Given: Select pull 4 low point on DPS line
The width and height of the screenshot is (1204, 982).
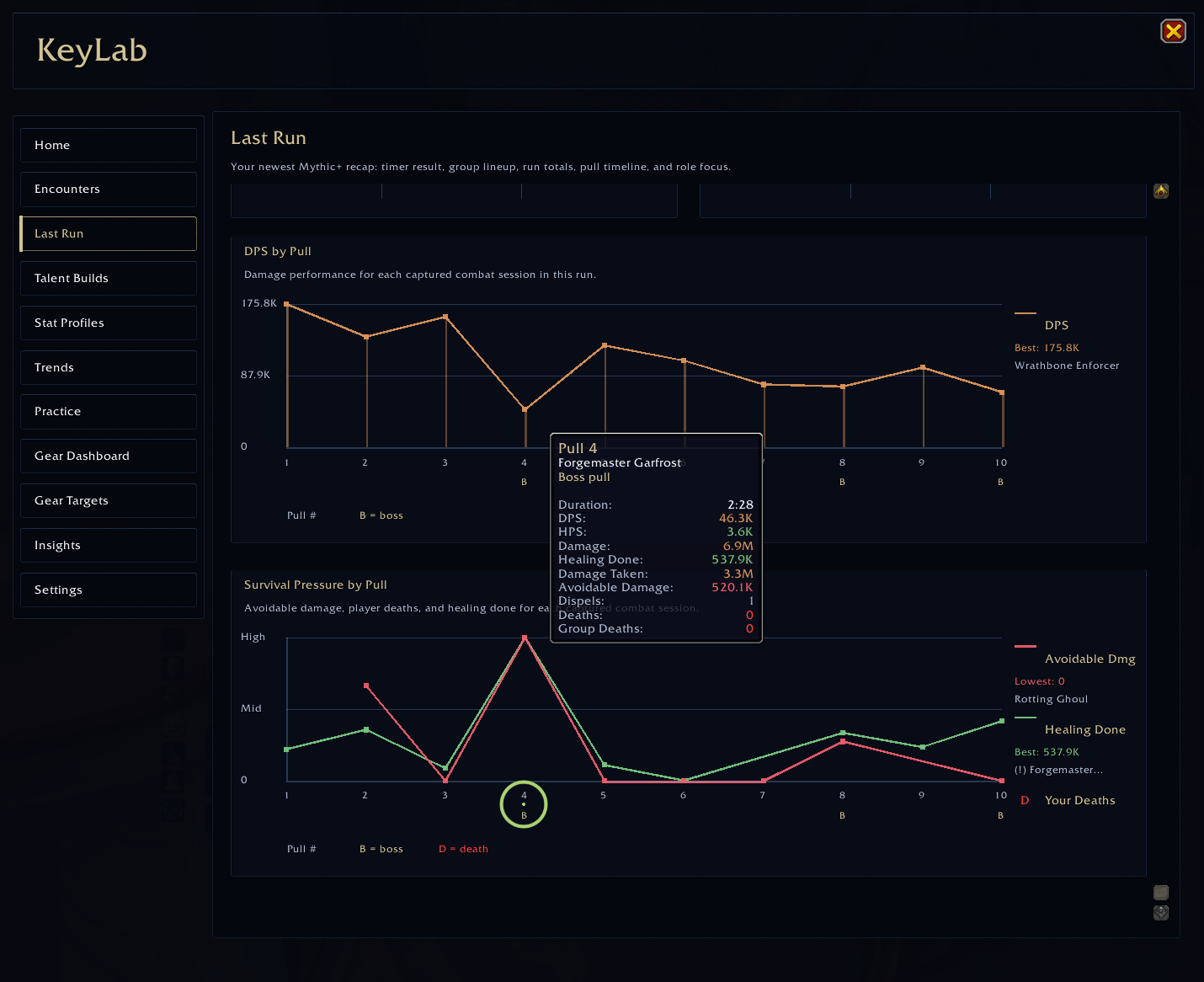Looking at the screenshot, I should tap(525, 409).
